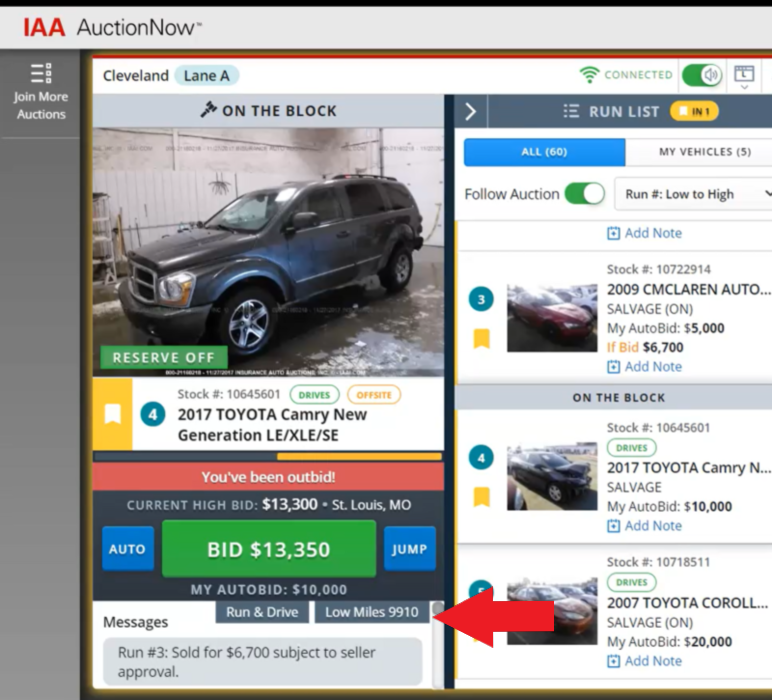Image resolution: width=772 pixels, height=700 pixels.
Task: Click Add Note for 2009 CMCLAREN vehicle
Action: pyautogui.click(x=644, y=367)
